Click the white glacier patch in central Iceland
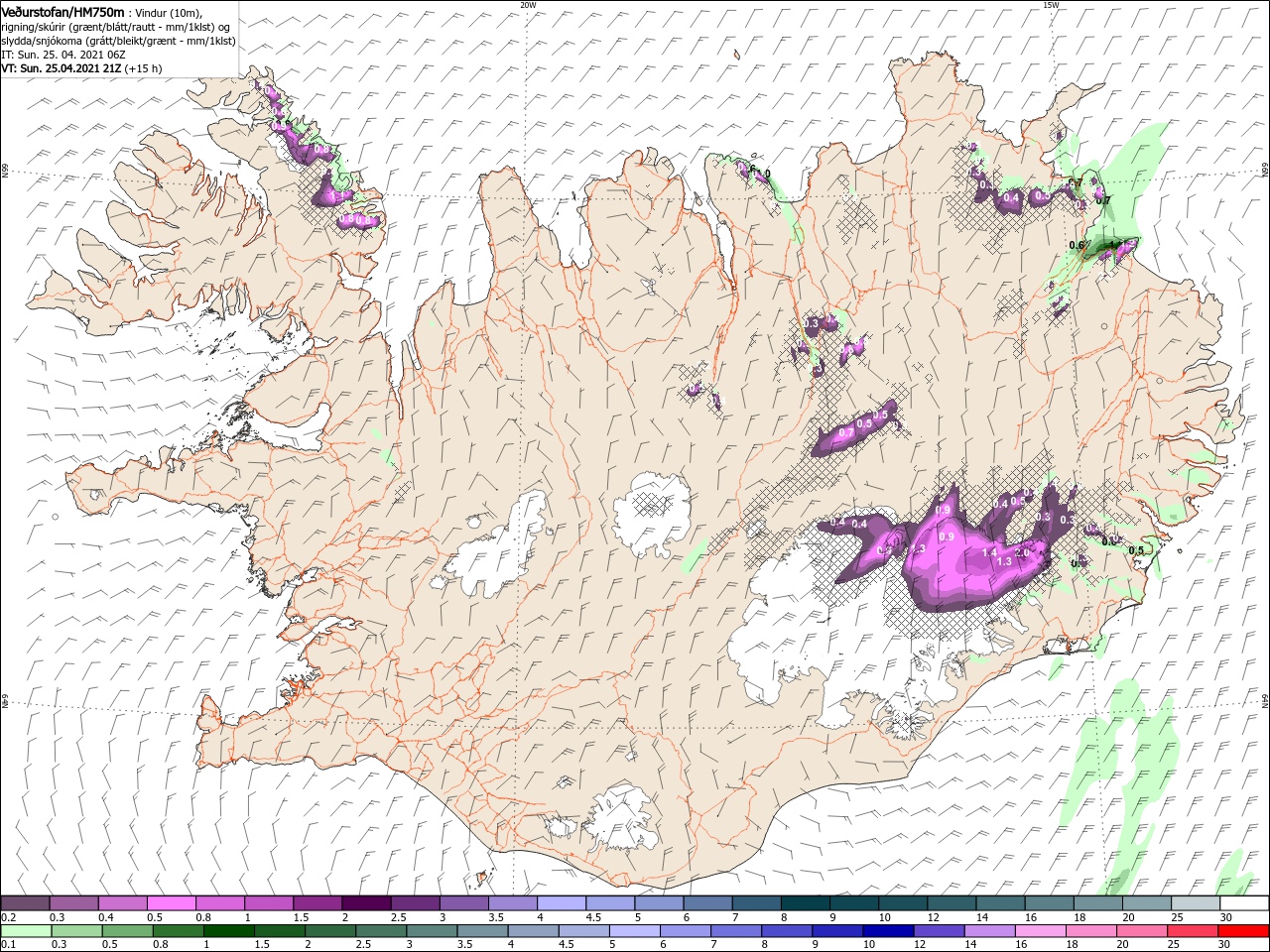This screenshot has height=952, width=1270. click(x=652, y=514)
